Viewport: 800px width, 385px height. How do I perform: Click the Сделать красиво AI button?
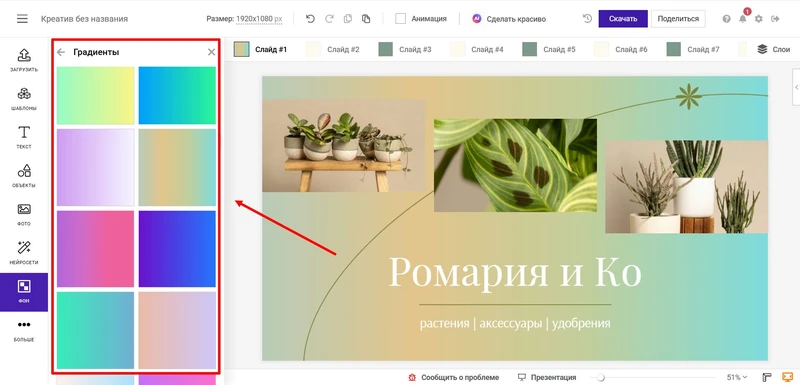(509, 19)
